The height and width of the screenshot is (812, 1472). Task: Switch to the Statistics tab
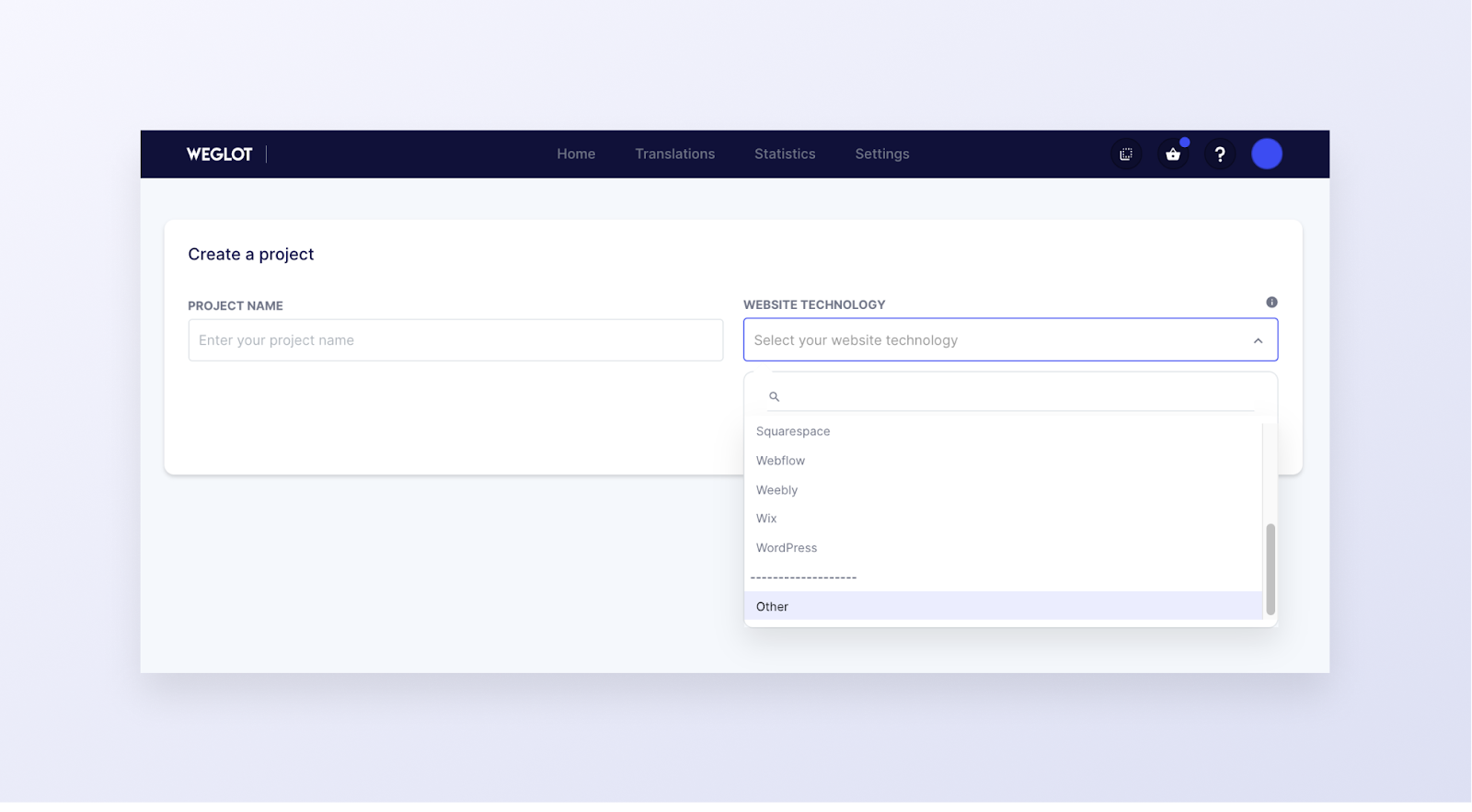[785, 154]
